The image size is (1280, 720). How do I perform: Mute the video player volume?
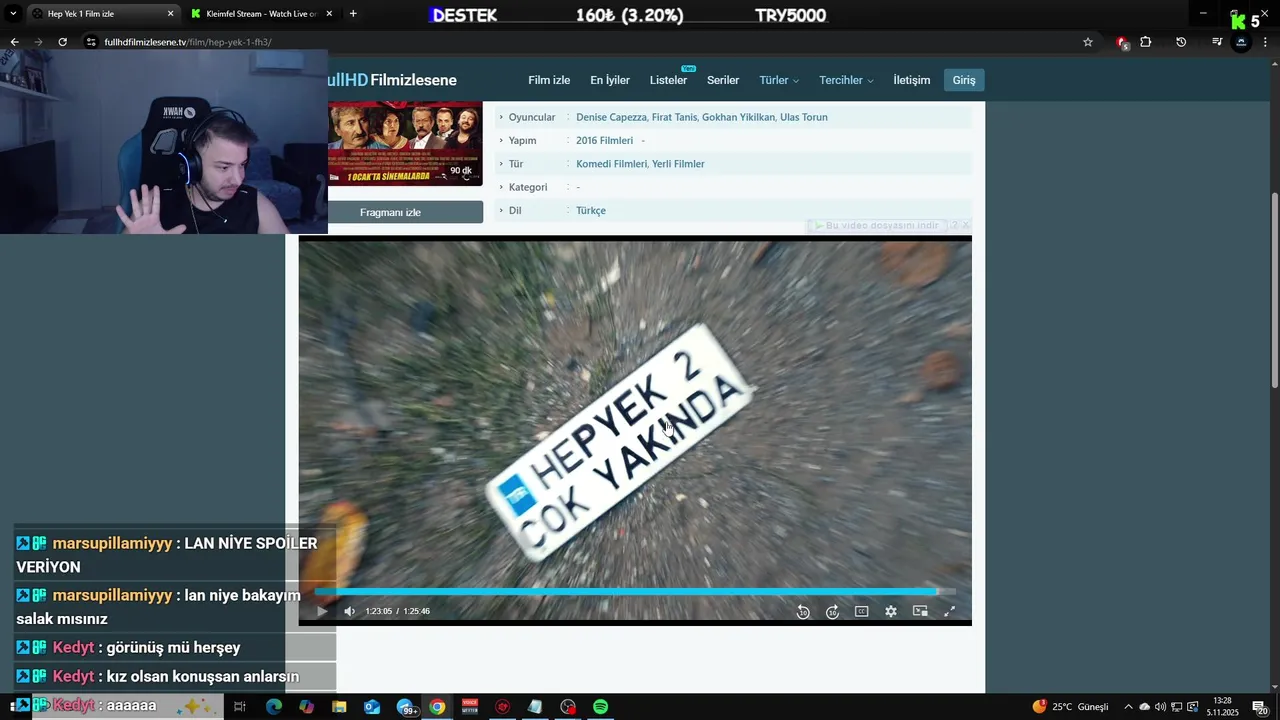pos(349,611)
